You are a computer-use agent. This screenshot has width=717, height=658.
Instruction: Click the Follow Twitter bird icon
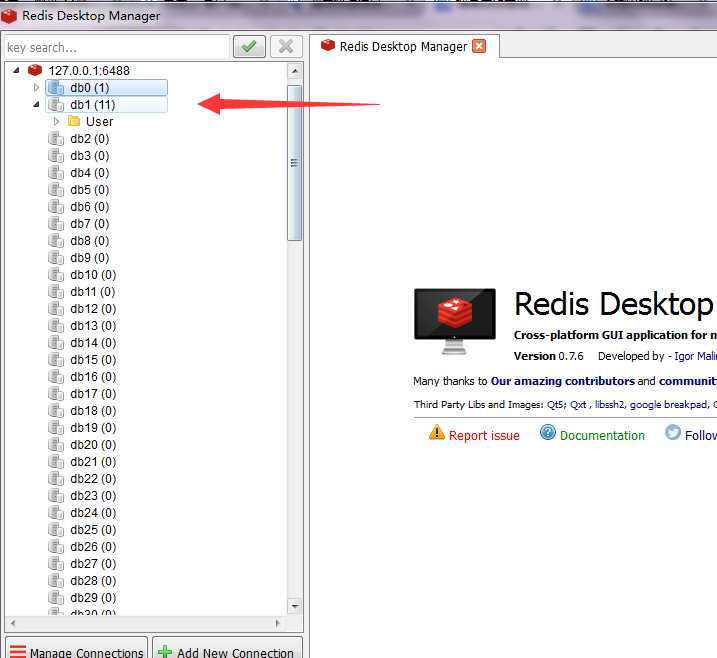coord(673,432)
